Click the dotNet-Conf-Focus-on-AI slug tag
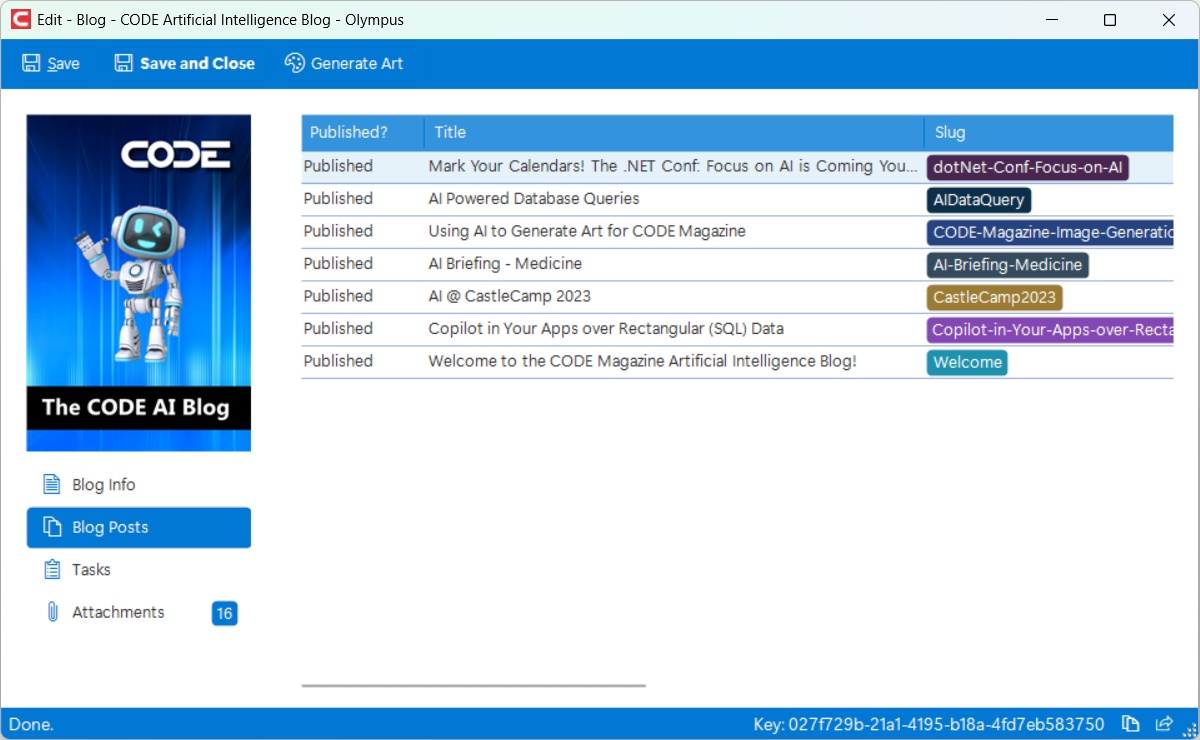 click(x=1028, y=167)
